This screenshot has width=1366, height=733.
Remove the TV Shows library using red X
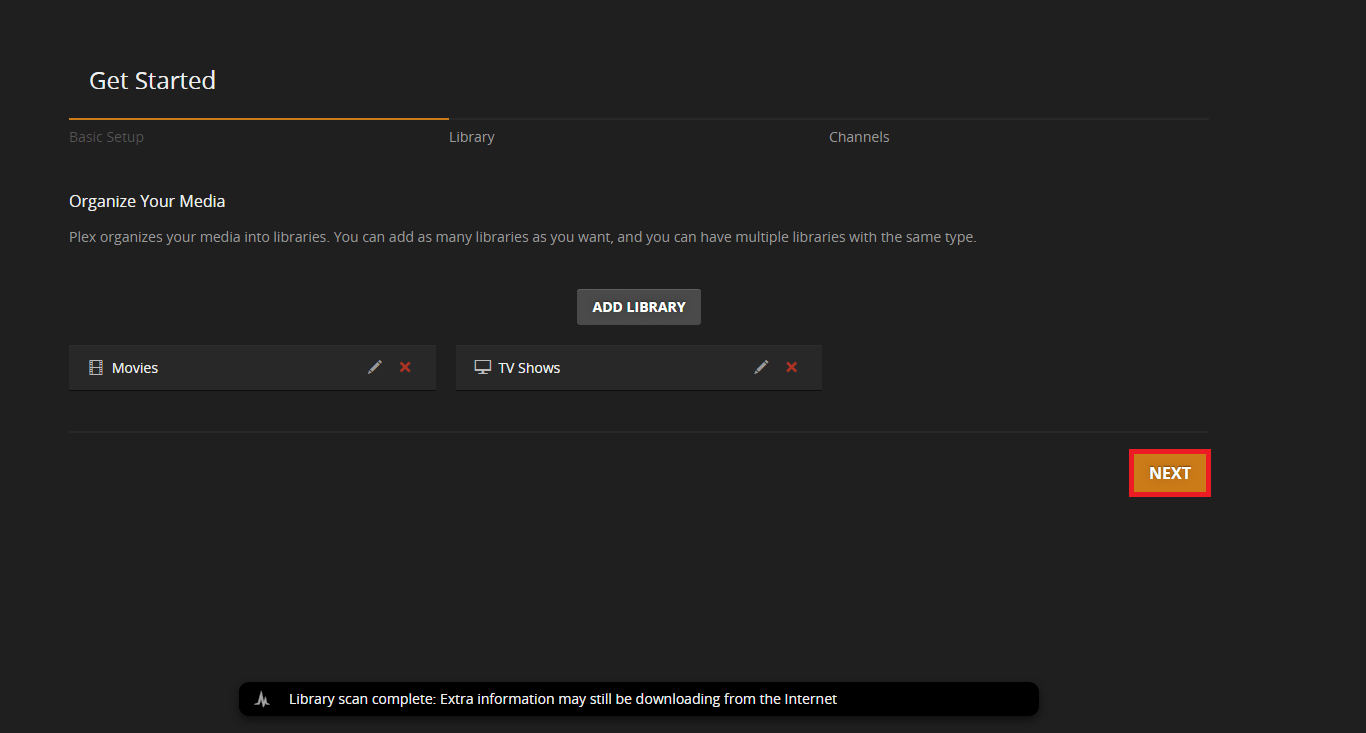(792, 367)
